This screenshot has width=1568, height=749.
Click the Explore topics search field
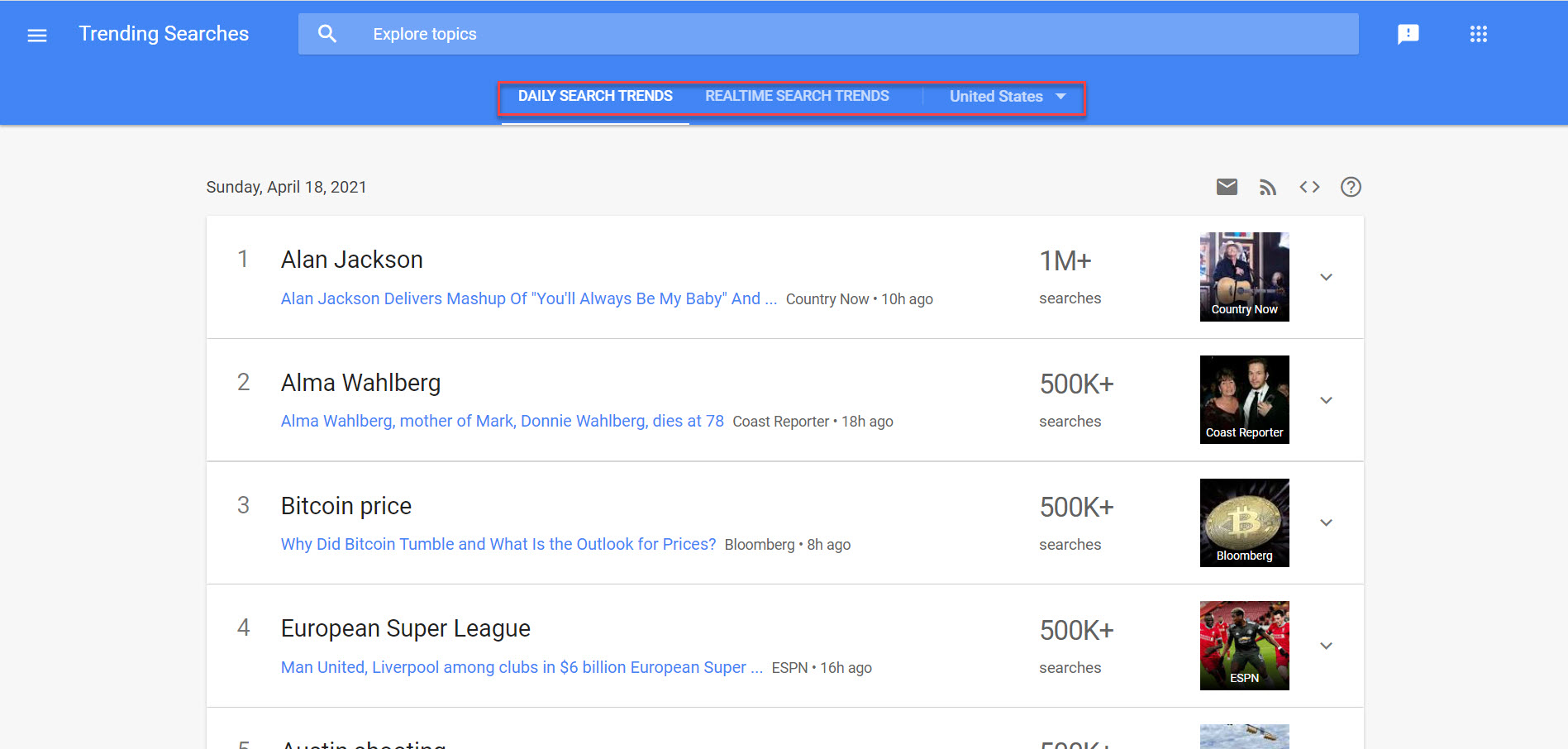(x=579, y=34)
